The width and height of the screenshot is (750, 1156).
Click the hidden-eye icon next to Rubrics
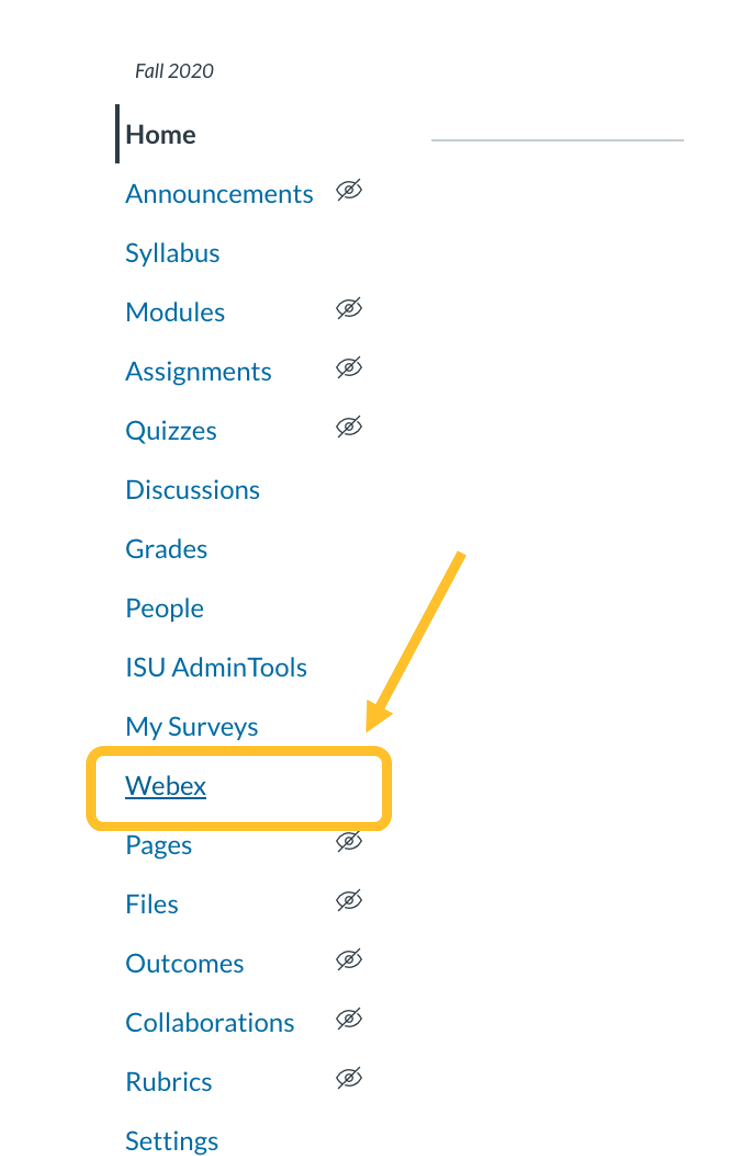tap(348, 1079)
